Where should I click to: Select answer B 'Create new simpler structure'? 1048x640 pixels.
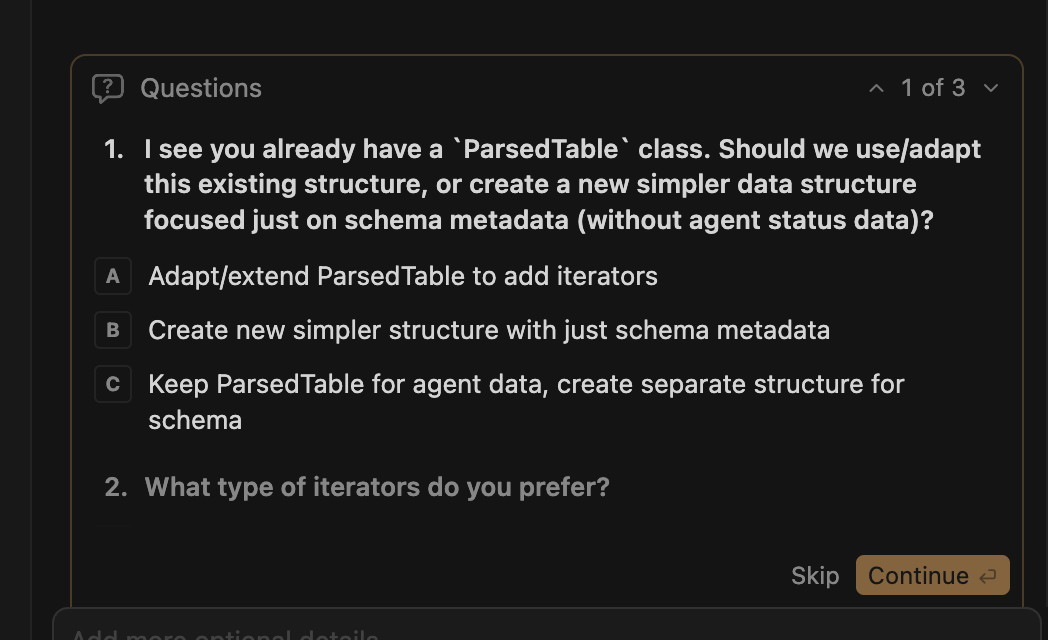489,330
